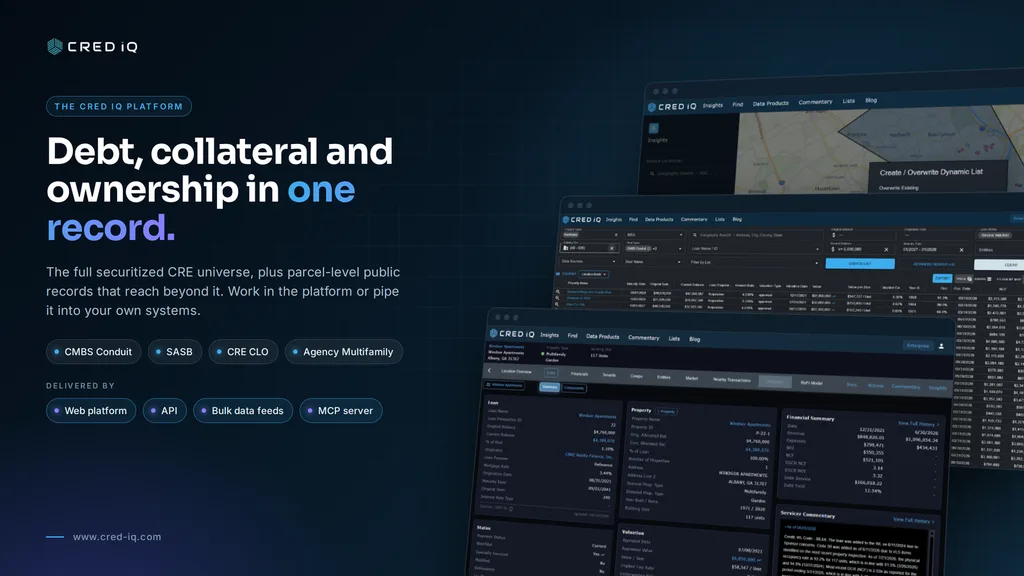Image resolution: width=1024 pixels, height=576 pixels.
Task: Open Commentary menu in loan detail window
Action: (x=643, y=338)
